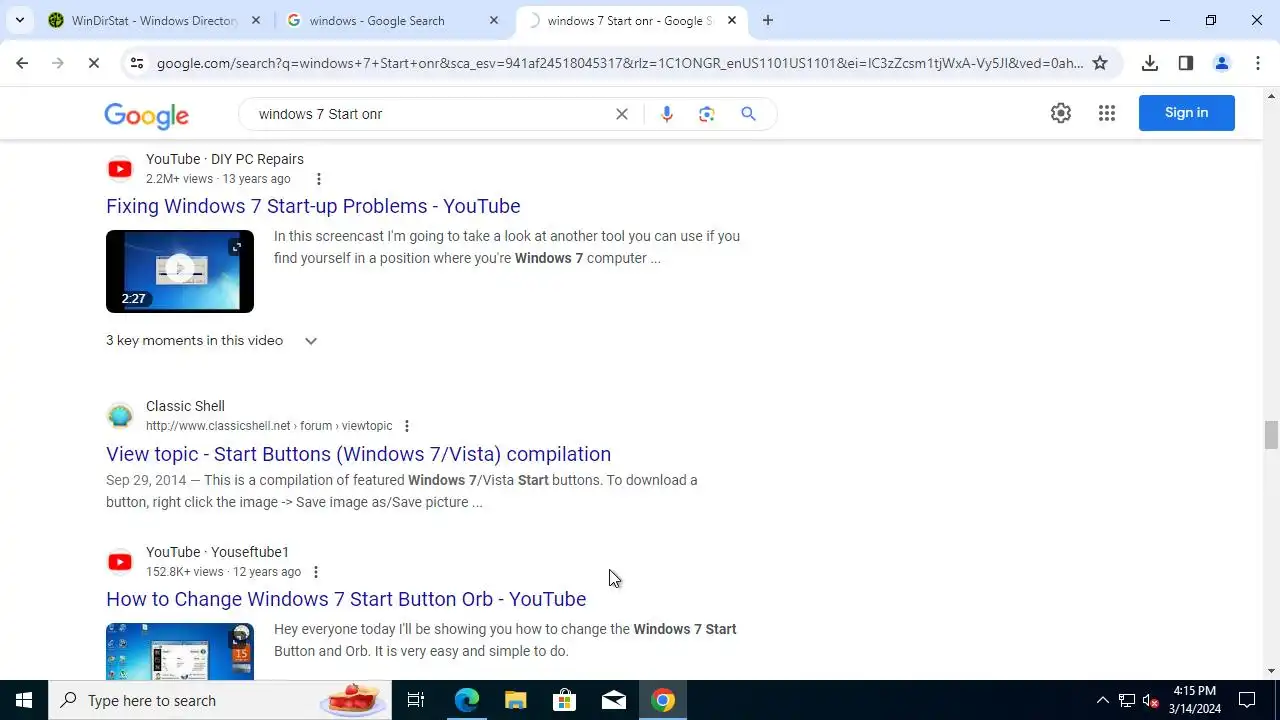Image resolution: width=1280 pixels, height=720 pixels.
Task: Show hidden system tray icons
Action: click(x=1103, y=700)
